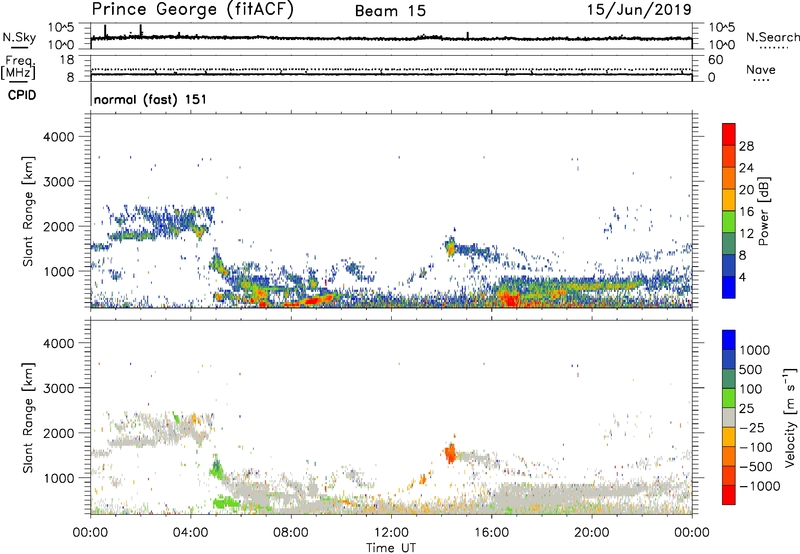Click the date '15/Jun/2019'
800x554 pixels.
point(639,10)
